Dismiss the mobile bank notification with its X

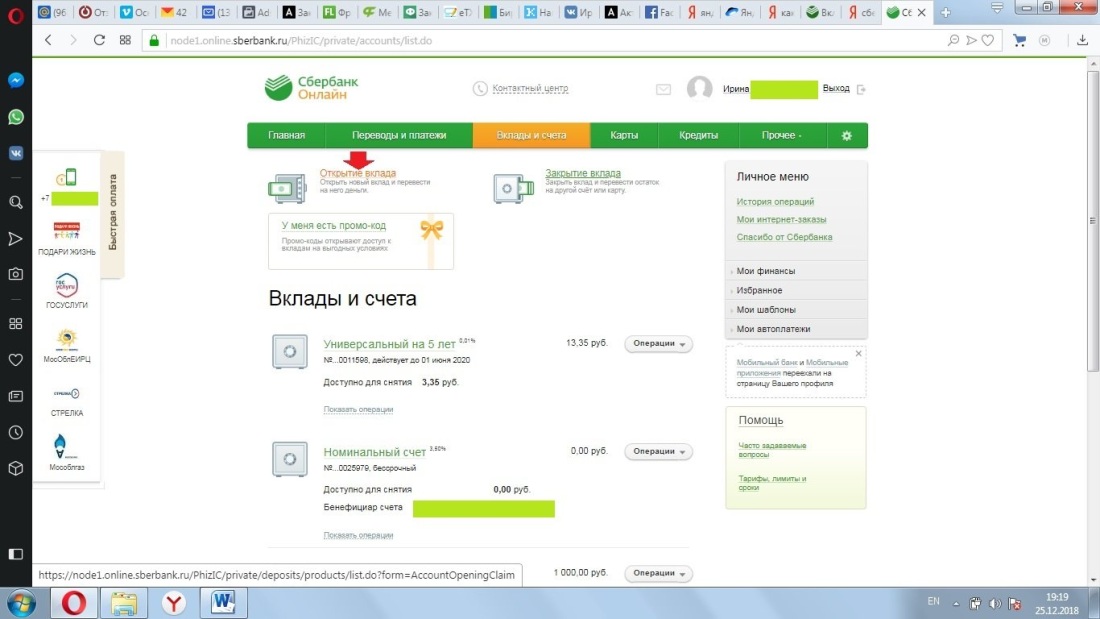857,352
